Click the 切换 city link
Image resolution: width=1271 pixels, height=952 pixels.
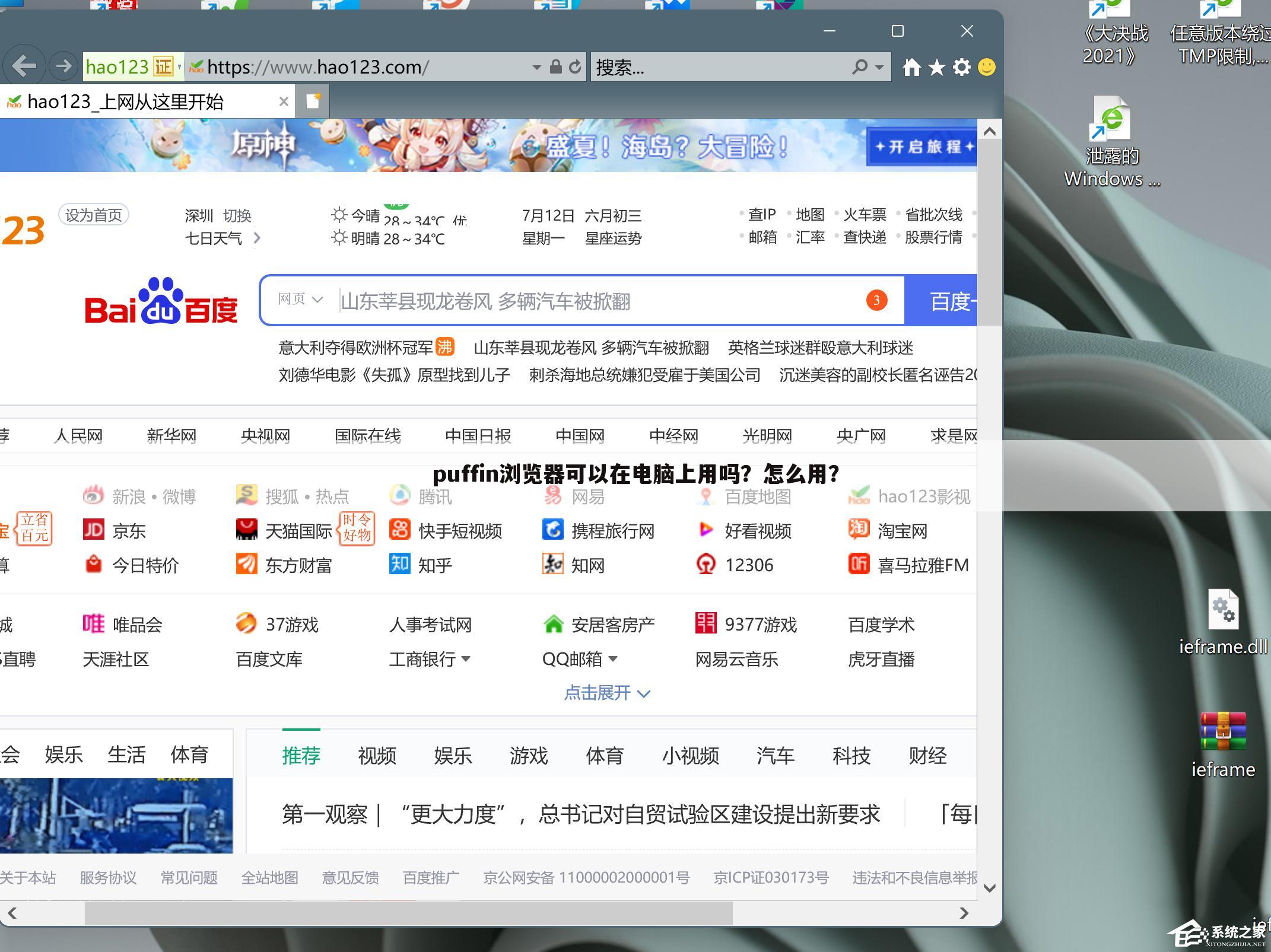click(237, 215)
